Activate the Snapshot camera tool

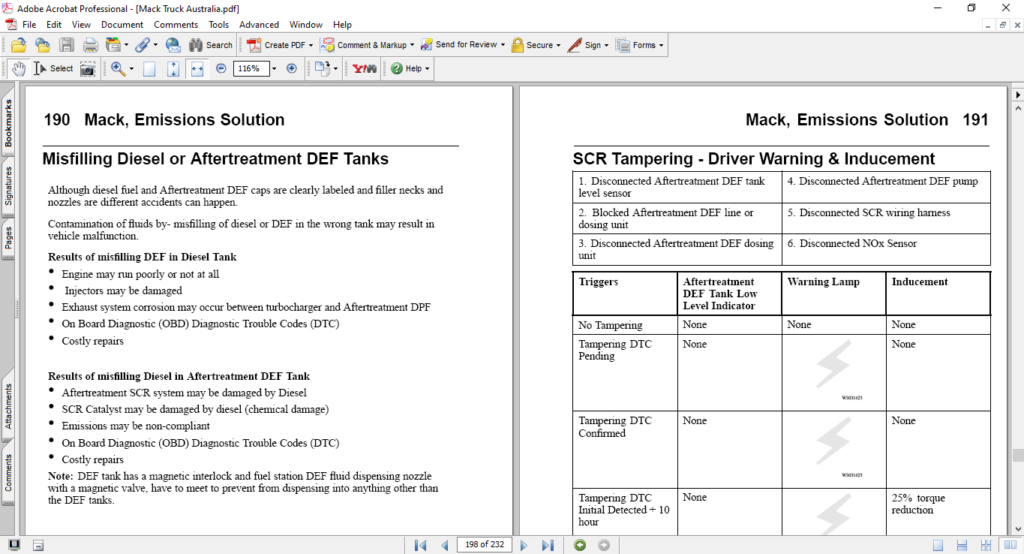coord(88,69)
